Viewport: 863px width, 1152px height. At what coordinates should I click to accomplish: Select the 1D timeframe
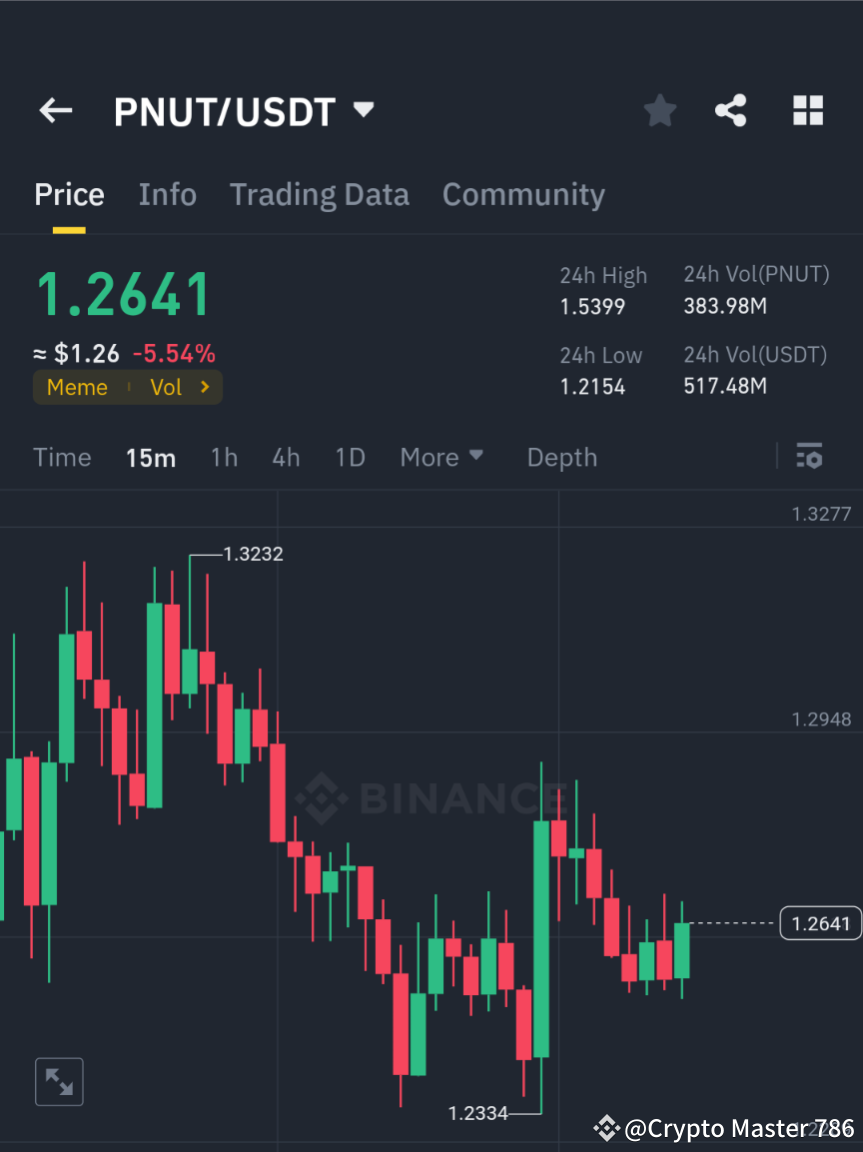click(x=350, y=457)
